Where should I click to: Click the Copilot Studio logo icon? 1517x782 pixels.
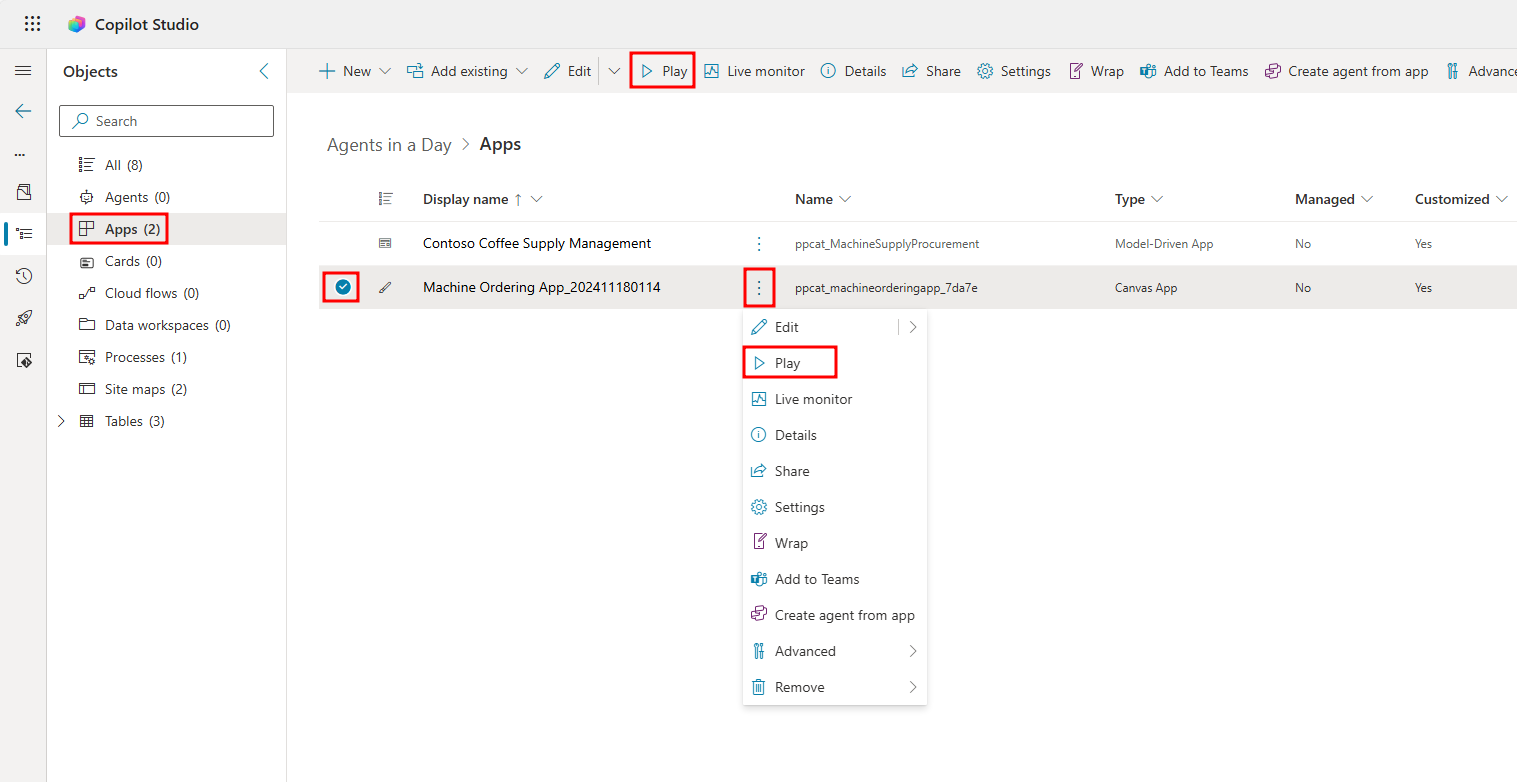click(77, 24)
